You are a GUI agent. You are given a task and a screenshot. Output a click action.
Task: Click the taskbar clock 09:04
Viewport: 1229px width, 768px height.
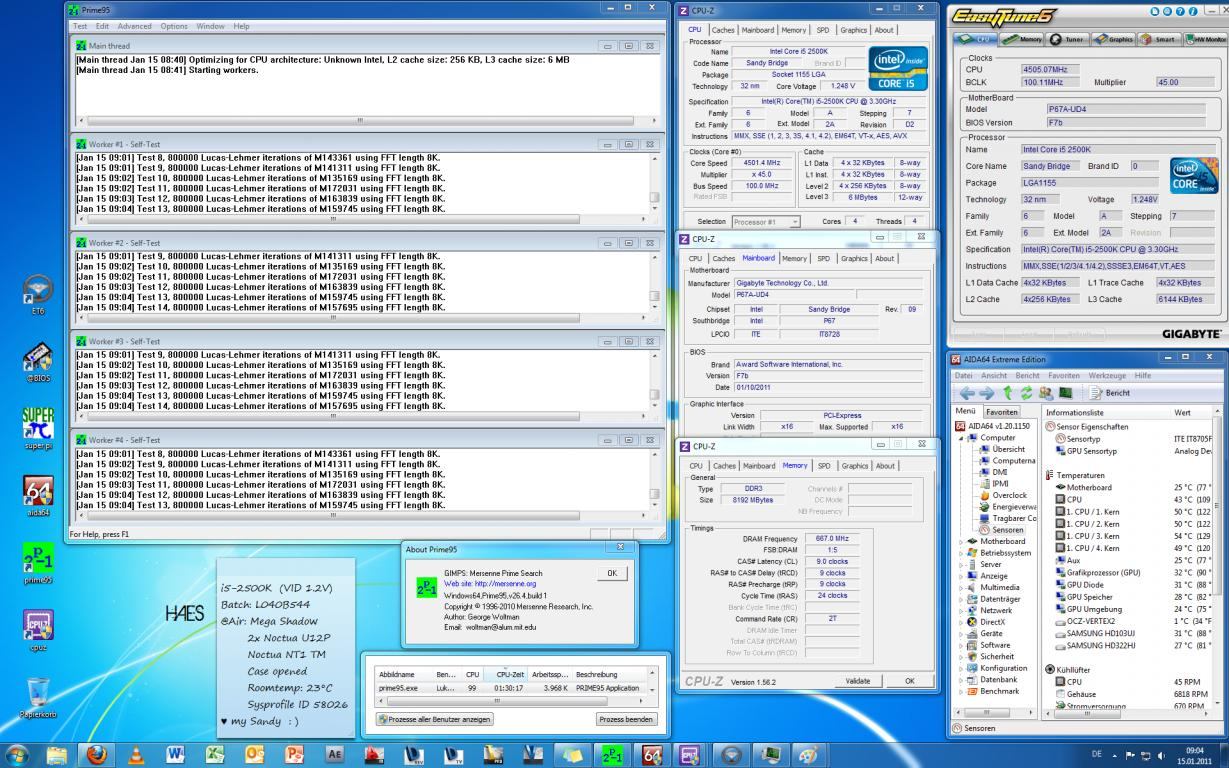click(x=1195, y=752)
